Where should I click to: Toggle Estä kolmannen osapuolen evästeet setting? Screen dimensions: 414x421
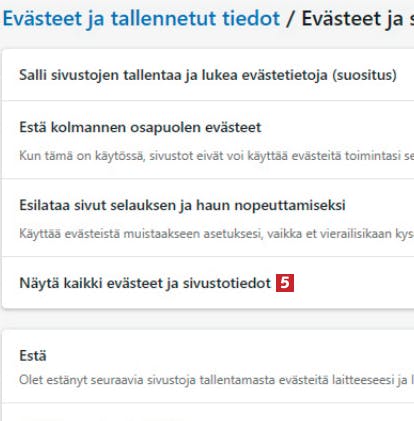[x=208, y=139]
